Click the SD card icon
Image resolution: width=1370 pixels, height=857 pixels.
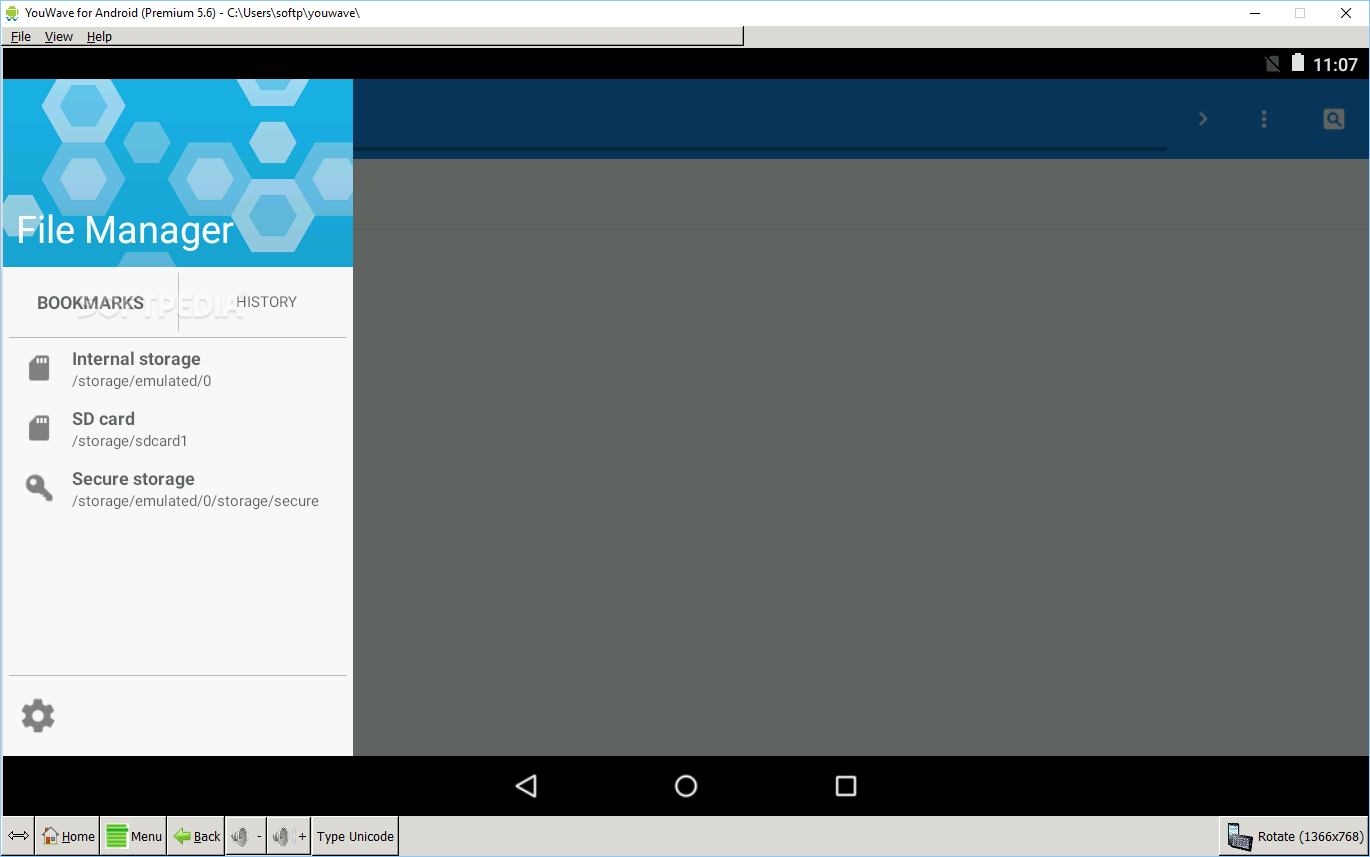(x=39, y=428)
